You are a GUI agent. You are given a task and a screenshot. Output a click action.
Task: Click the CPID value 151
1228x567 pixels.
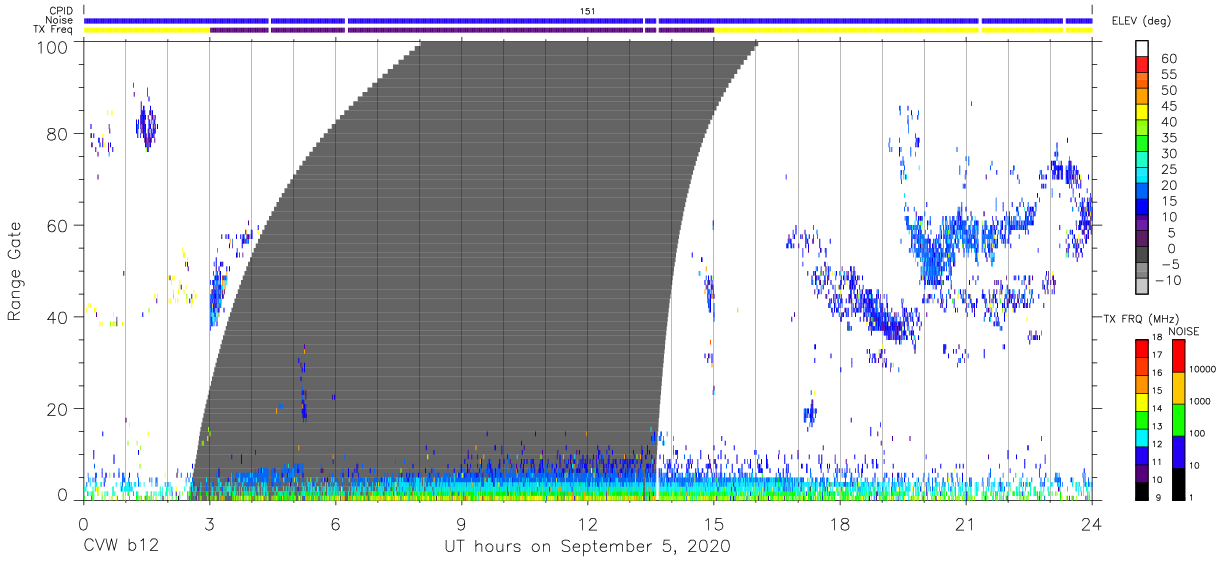coord(588,11)
